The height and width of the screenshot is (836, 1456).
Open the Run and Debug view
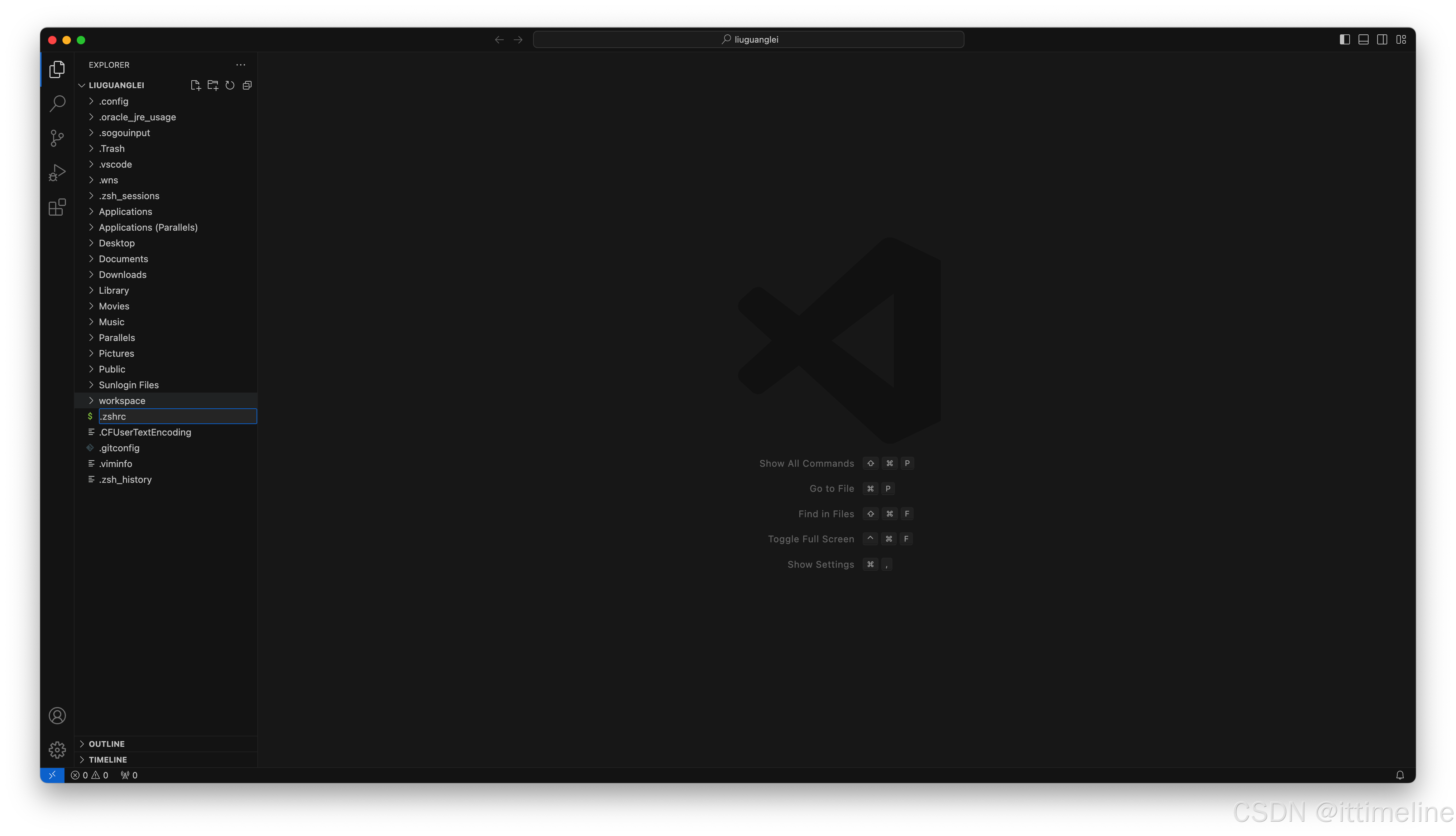pos(57,172)
